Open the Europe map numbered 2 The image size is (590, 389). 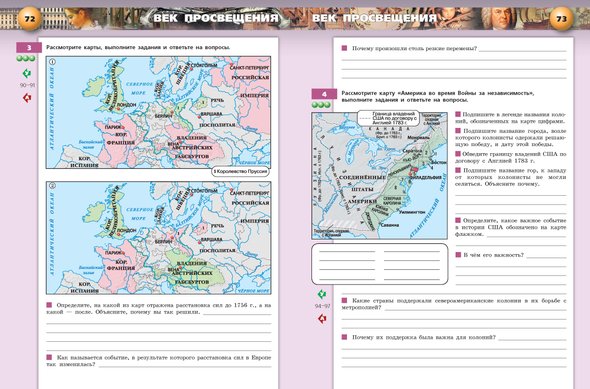click(158, 238)
